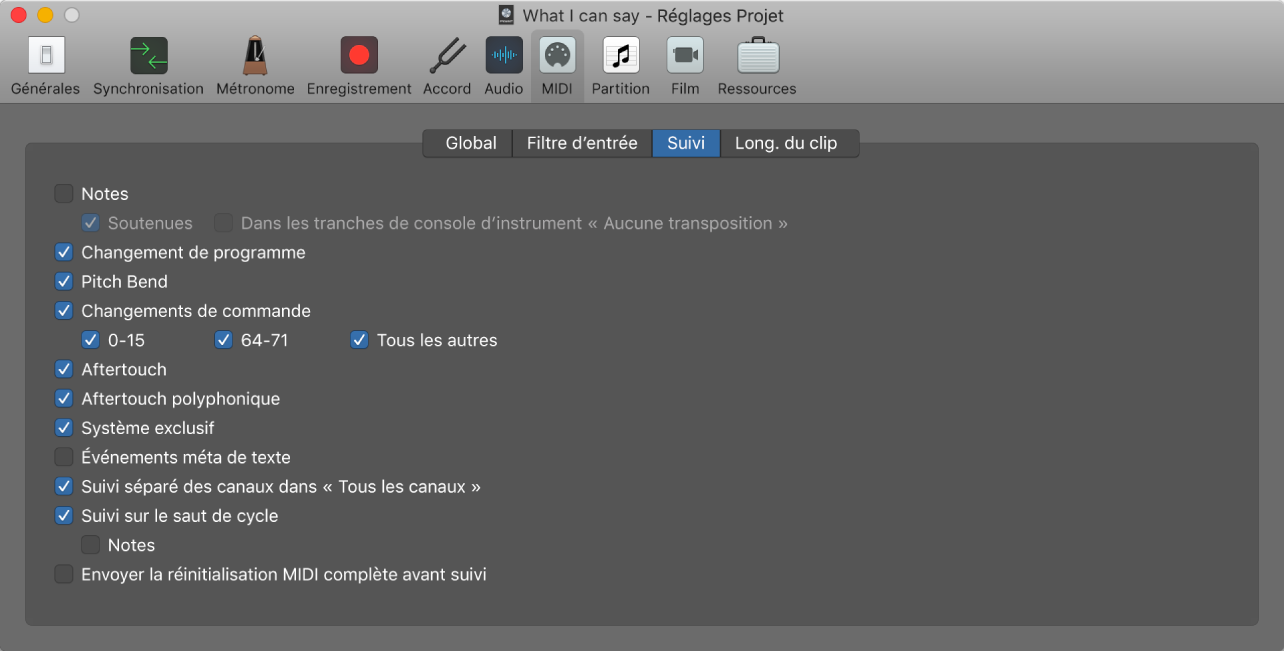Viewport: 1285px width, 652px height.
Task: Minimize the Réglages Projet window
Action: [45, 15]
